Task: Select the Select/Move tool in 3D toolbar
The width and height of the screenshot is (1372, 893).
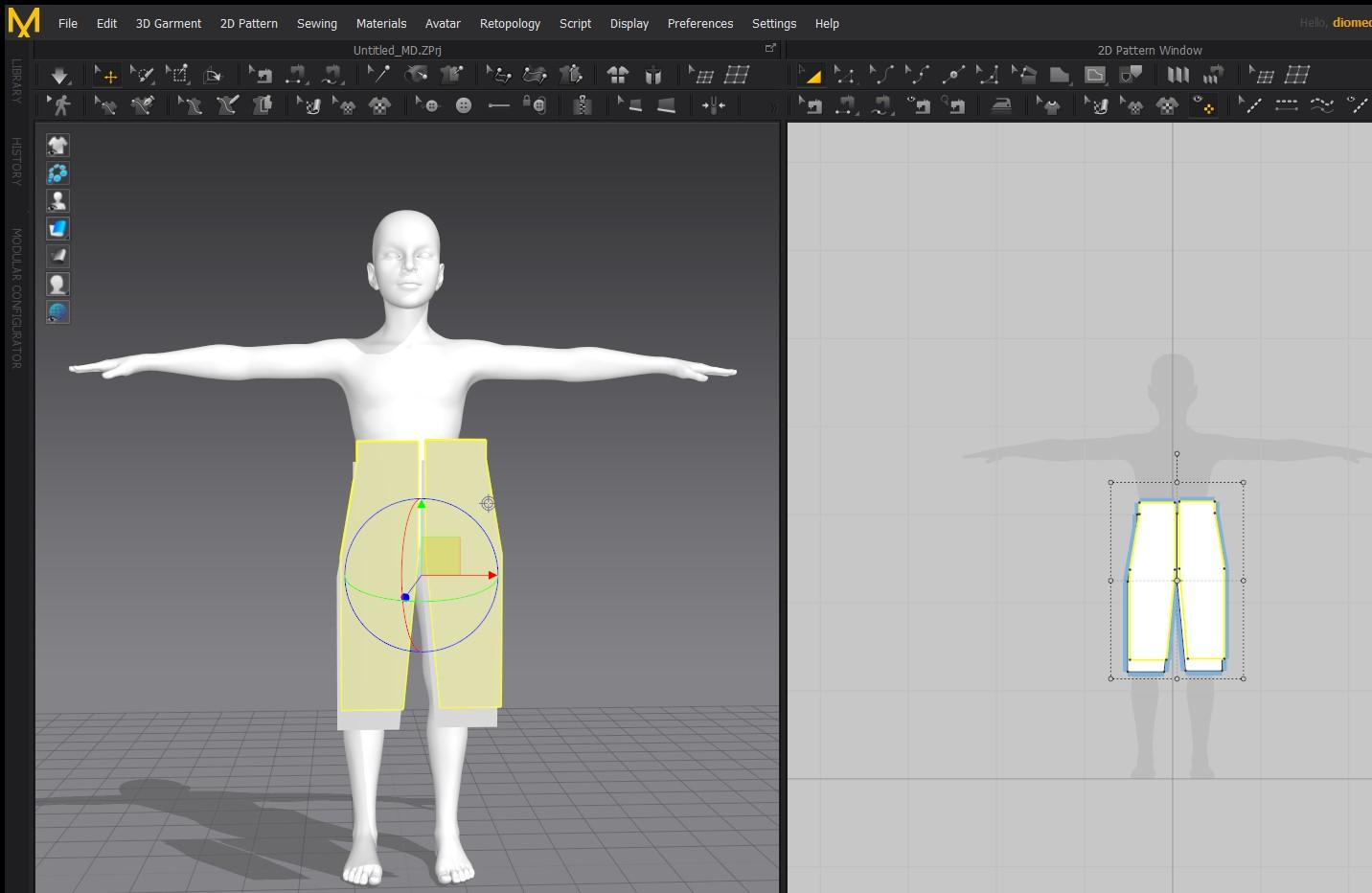Action: [106, 75]
